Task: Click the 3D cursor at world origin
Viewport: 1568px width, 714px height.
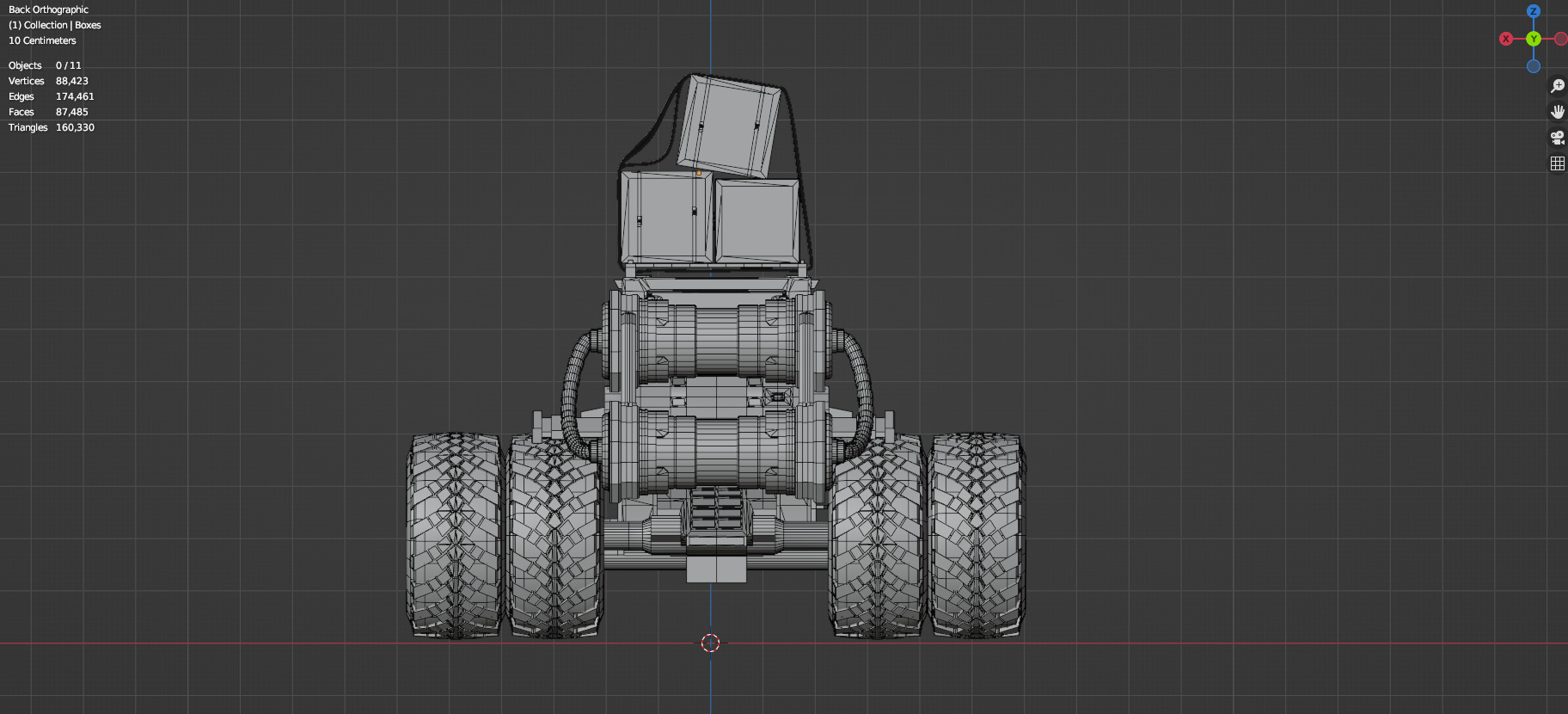Action: 710,643
